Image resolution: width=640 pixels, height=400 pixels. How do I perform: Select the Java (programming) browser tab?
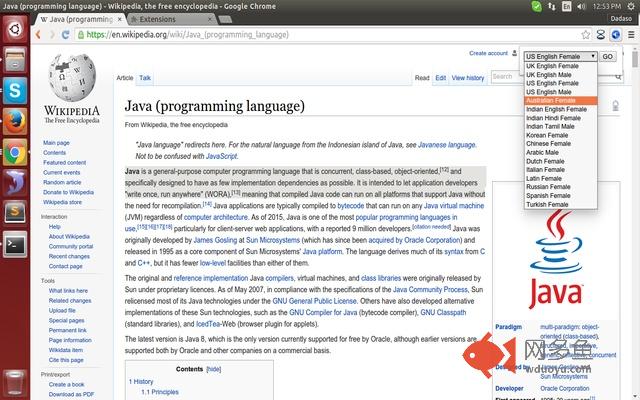(80, 19)
